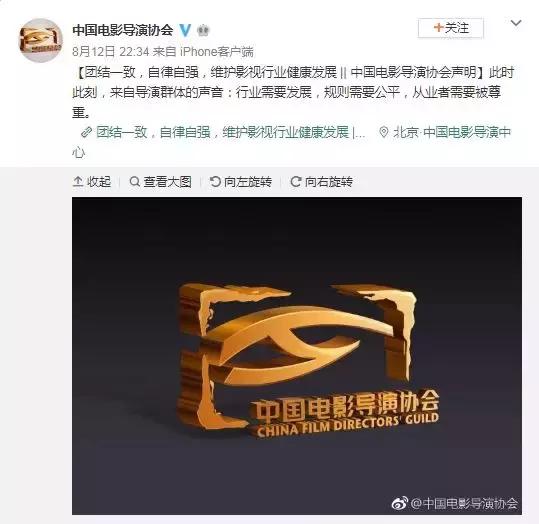
Task: Open the 北京·中国电影导演中心 location link
Action: point(292,142)
